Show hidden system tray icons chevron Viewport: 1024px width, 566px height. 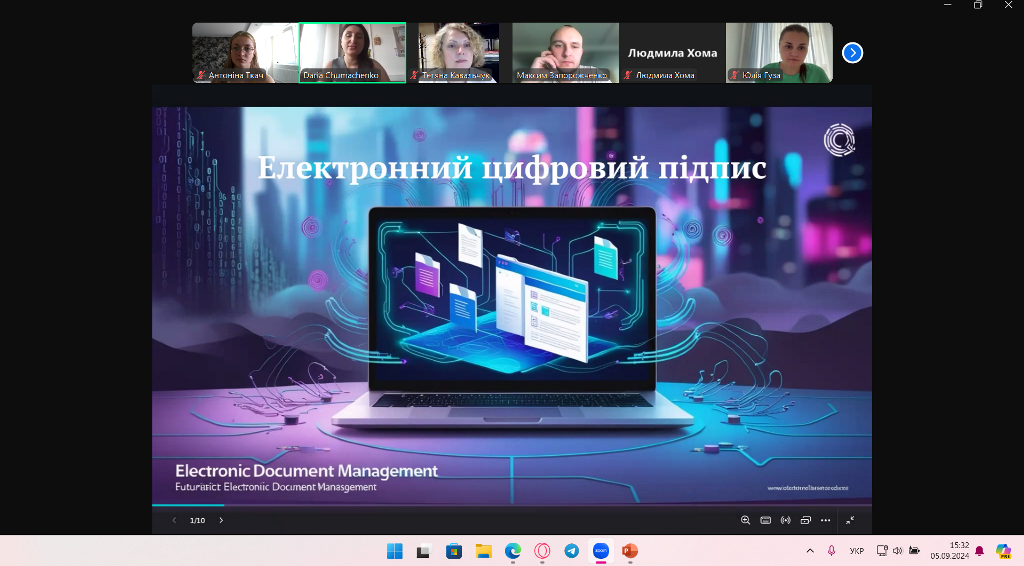(810, 550)
